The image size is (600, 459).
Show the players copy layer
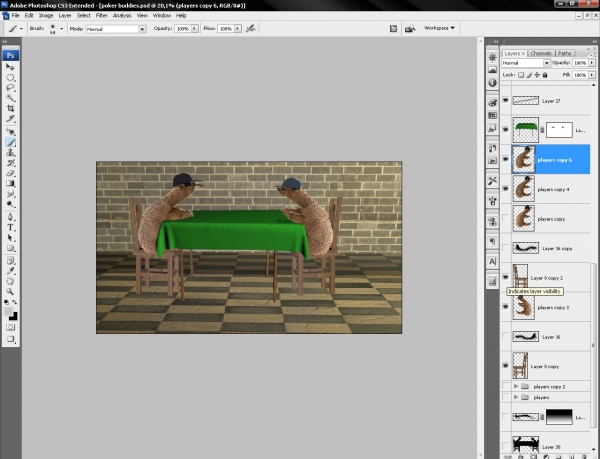[x=505, y=218]
